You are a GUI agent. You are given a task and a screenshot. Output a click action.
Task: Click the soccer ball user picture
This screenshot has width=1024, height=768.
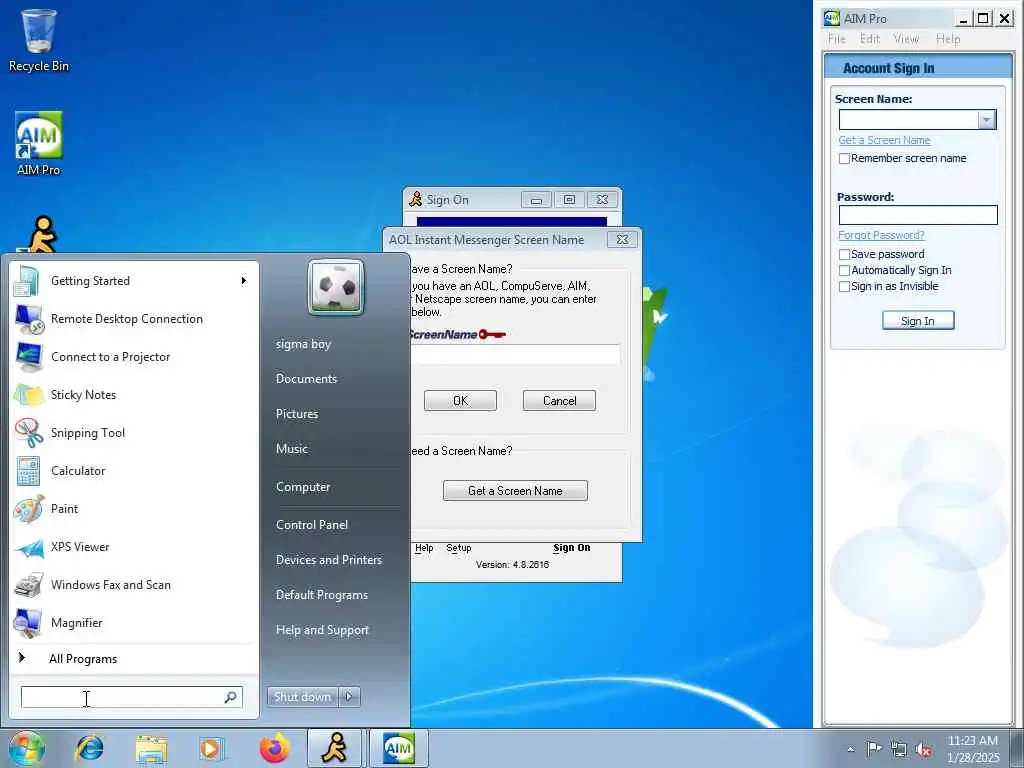[x=336, y=287]
